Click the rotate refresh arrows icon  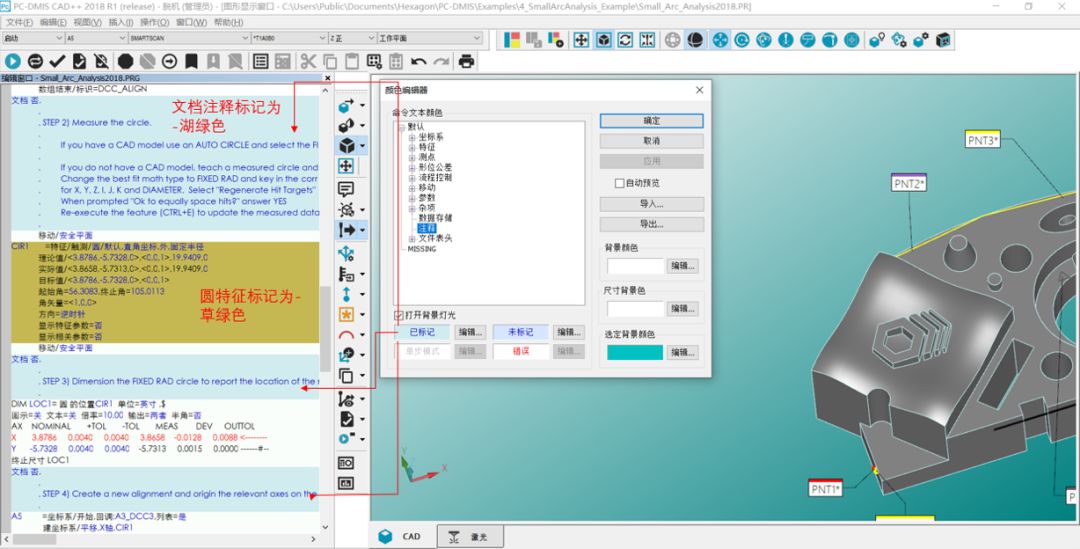click(x=625, y=39)
